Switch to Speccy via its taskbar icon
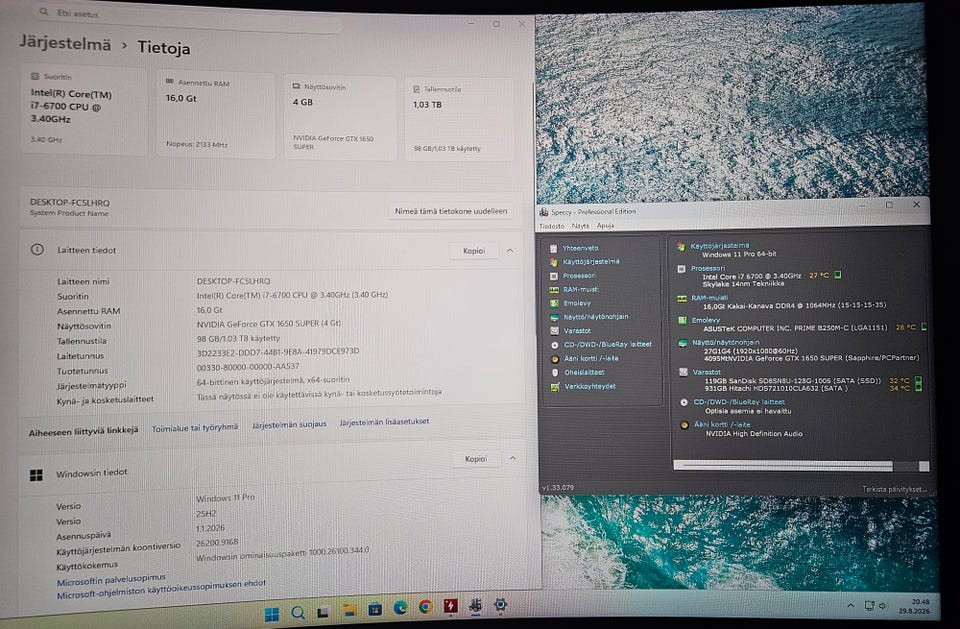This screenshot has height=629, width=960. [475, 606]
